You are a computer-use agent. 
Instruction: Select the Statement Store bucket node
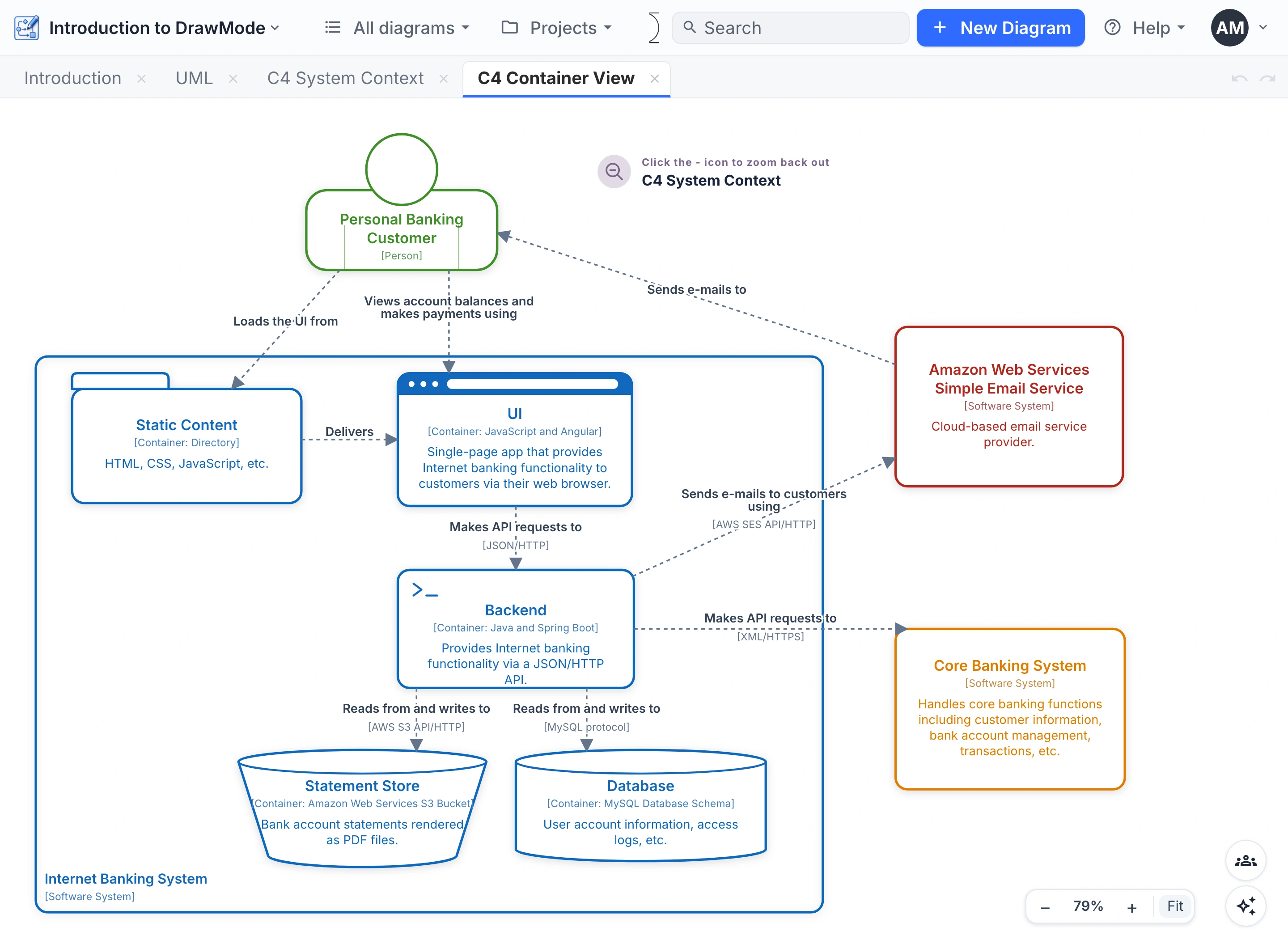362,809
